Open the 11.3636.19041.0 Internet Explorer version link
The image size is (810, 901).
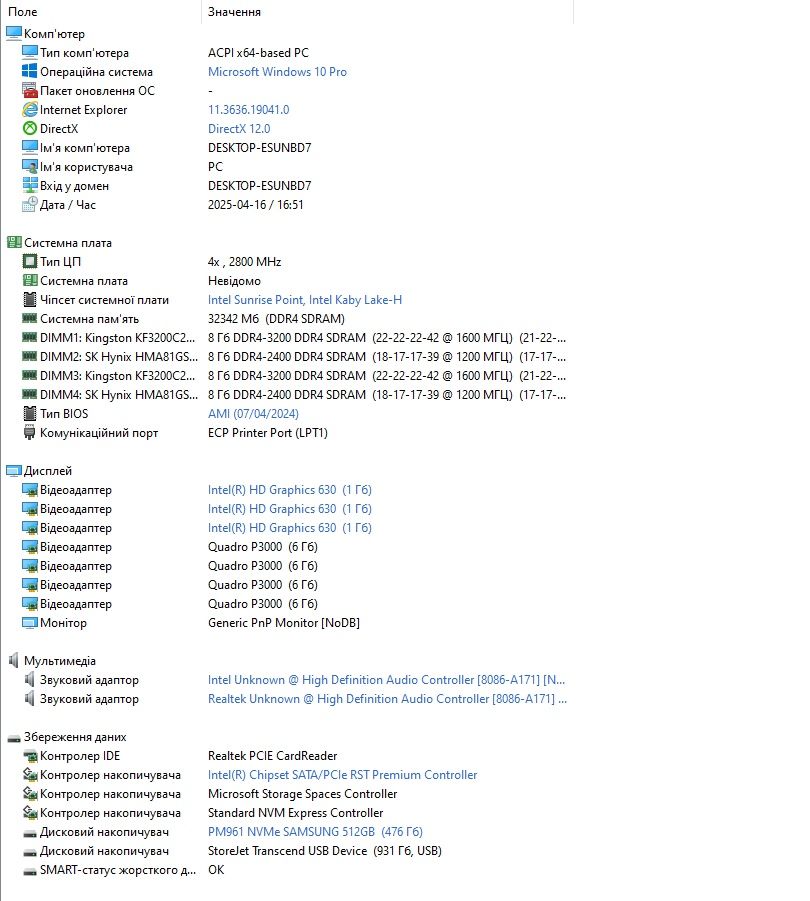[x=248, y=109]
